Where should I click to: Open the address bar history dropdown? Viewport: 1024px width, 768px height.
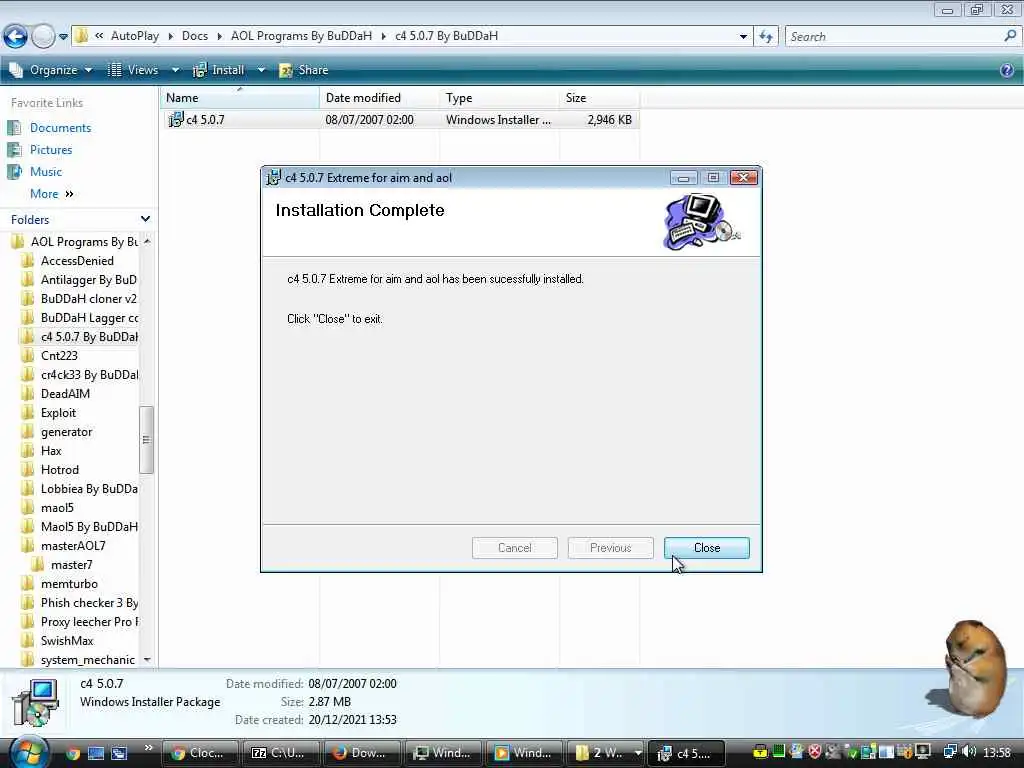743,37
